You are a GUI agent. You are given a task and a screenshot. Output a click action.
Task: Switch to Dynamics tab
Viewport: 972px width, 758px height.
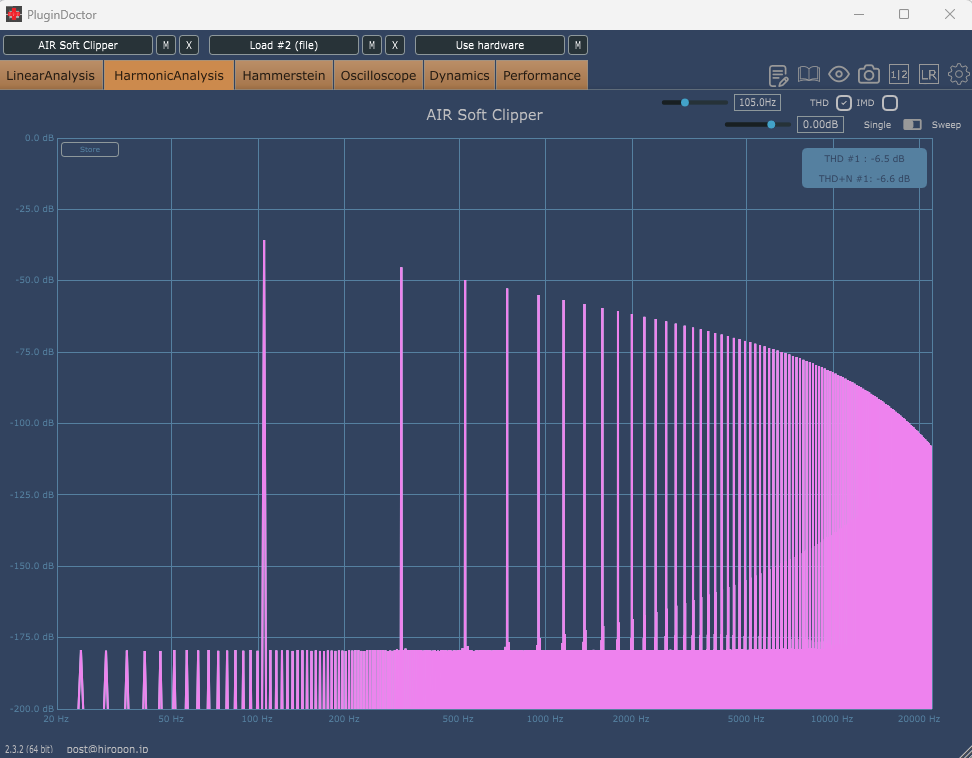459,75
